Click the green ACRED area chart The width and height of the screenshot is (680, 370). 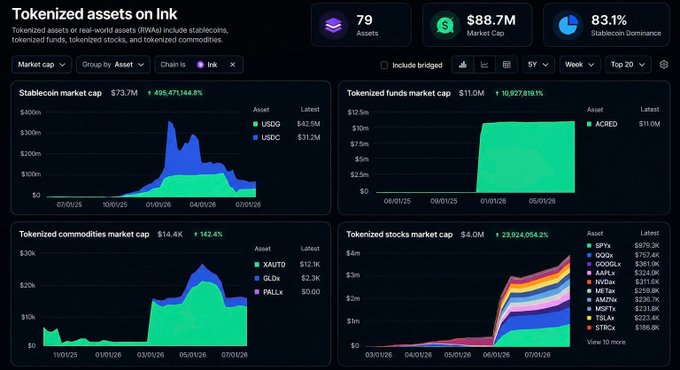click(x=526, y=157)
